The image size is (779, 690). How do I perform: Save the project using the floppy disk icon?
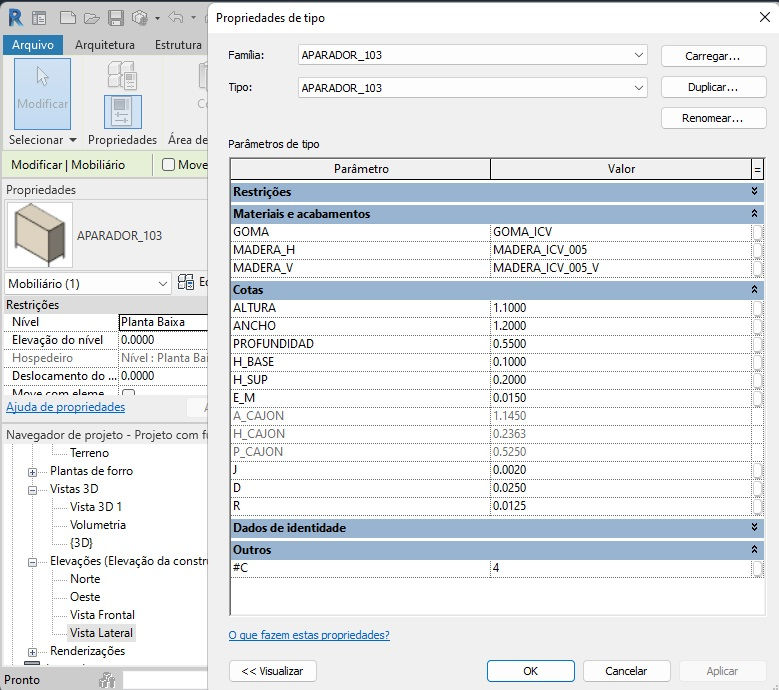(116, 18)
